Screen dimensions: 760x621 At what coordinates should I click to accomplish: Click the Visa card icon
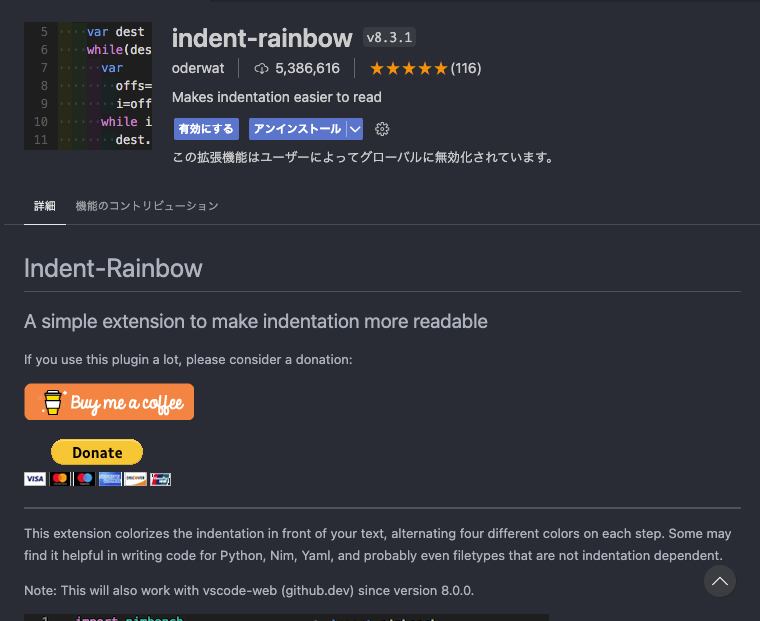(35, 479)
